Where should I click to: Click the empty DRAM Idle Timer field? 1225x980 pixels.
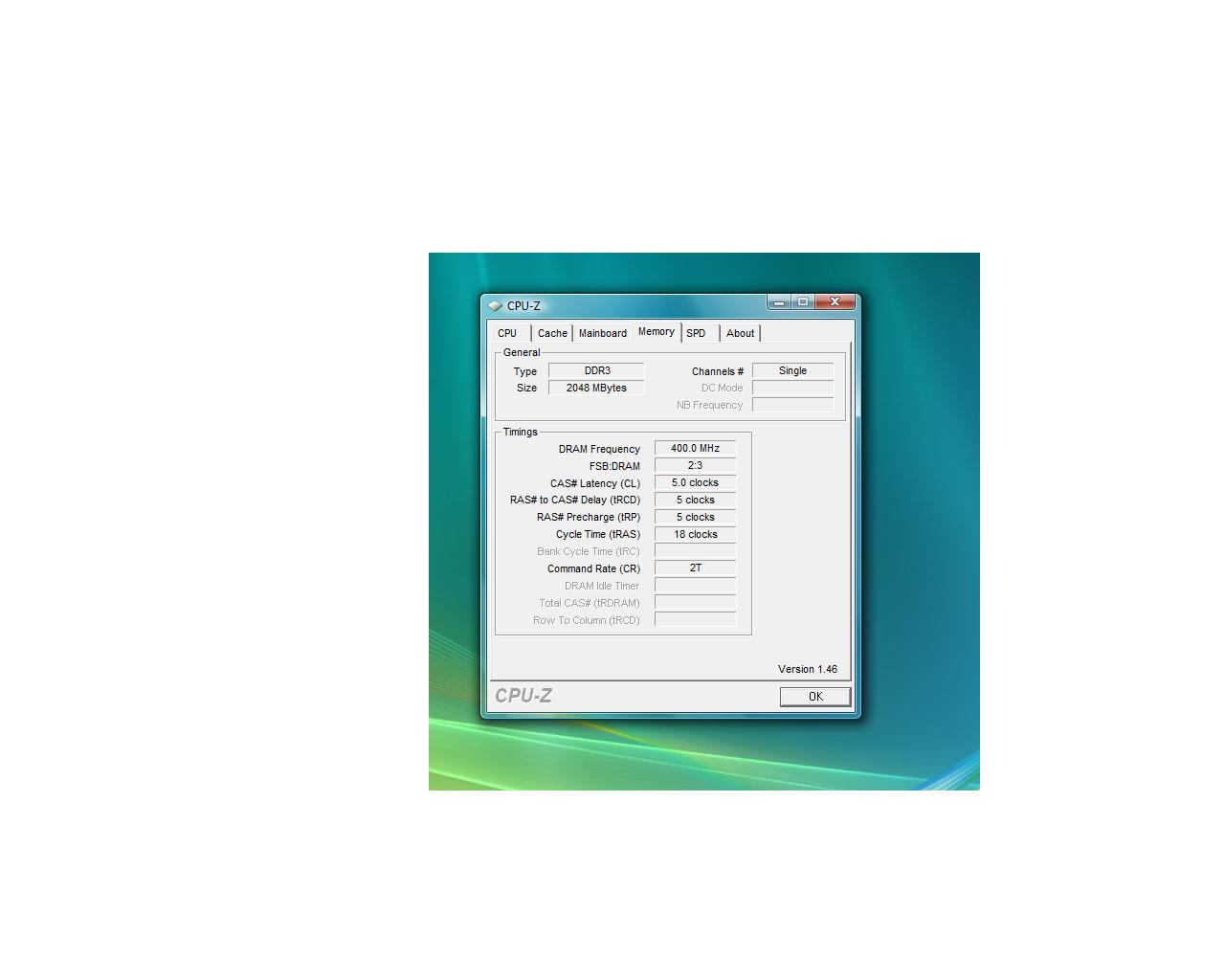click(x=695, y=585)
